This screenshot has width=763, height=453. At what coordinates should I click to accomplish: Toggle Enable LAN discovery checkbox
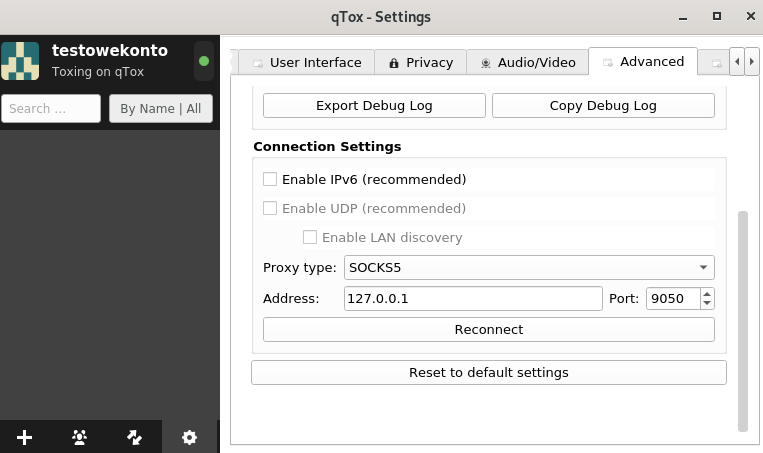[x=310, y=237]
